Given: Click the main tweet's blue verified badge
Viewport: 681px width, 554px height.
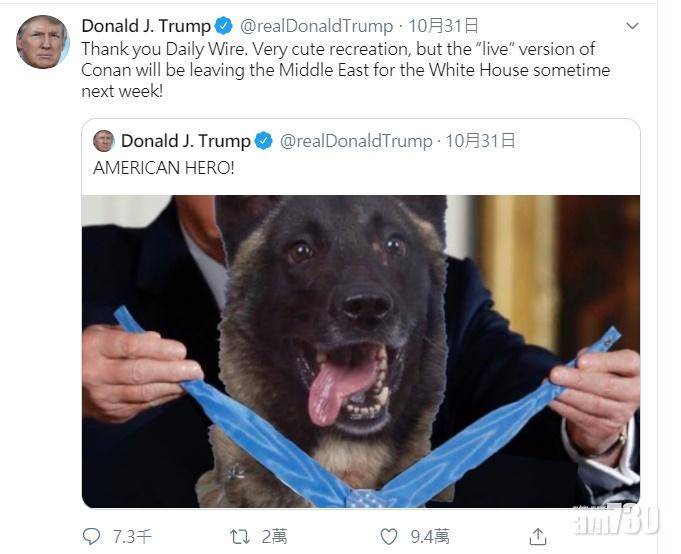Looking at the screenshot, I should pos(224,26).
